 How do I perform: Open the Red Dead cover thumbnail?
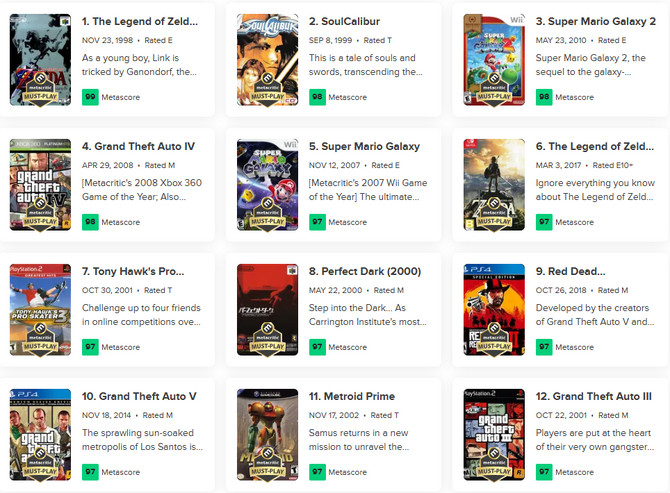tap(494, 310)
